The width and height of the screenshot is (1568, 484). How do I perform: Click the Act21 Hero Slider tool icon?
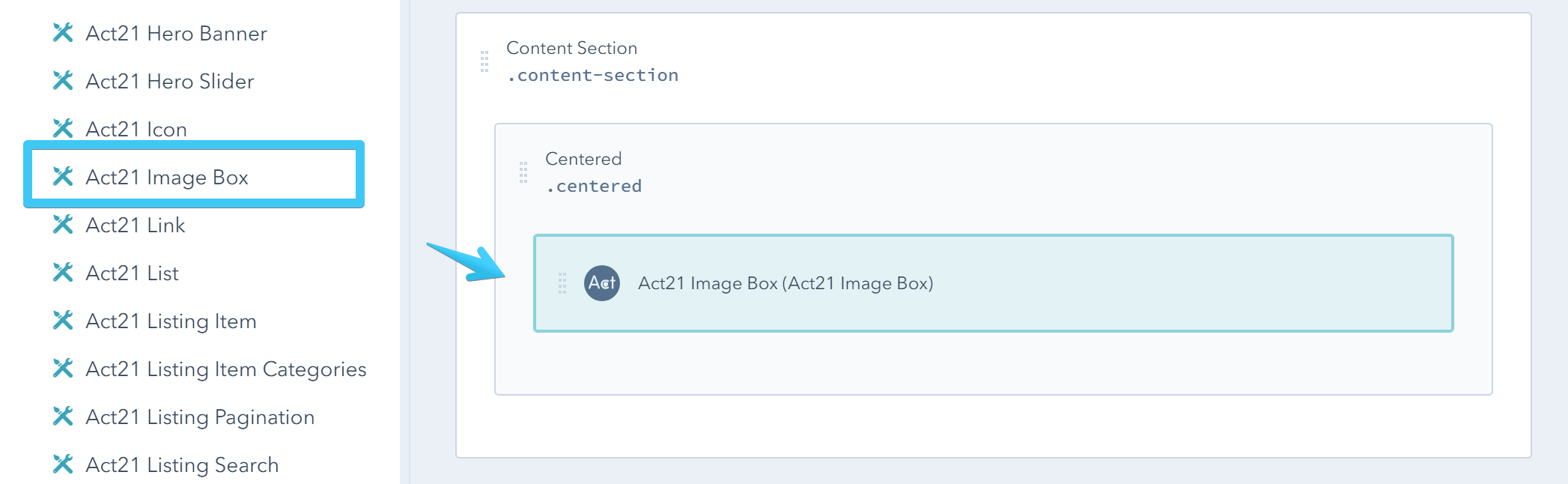(x=63, y=81)
